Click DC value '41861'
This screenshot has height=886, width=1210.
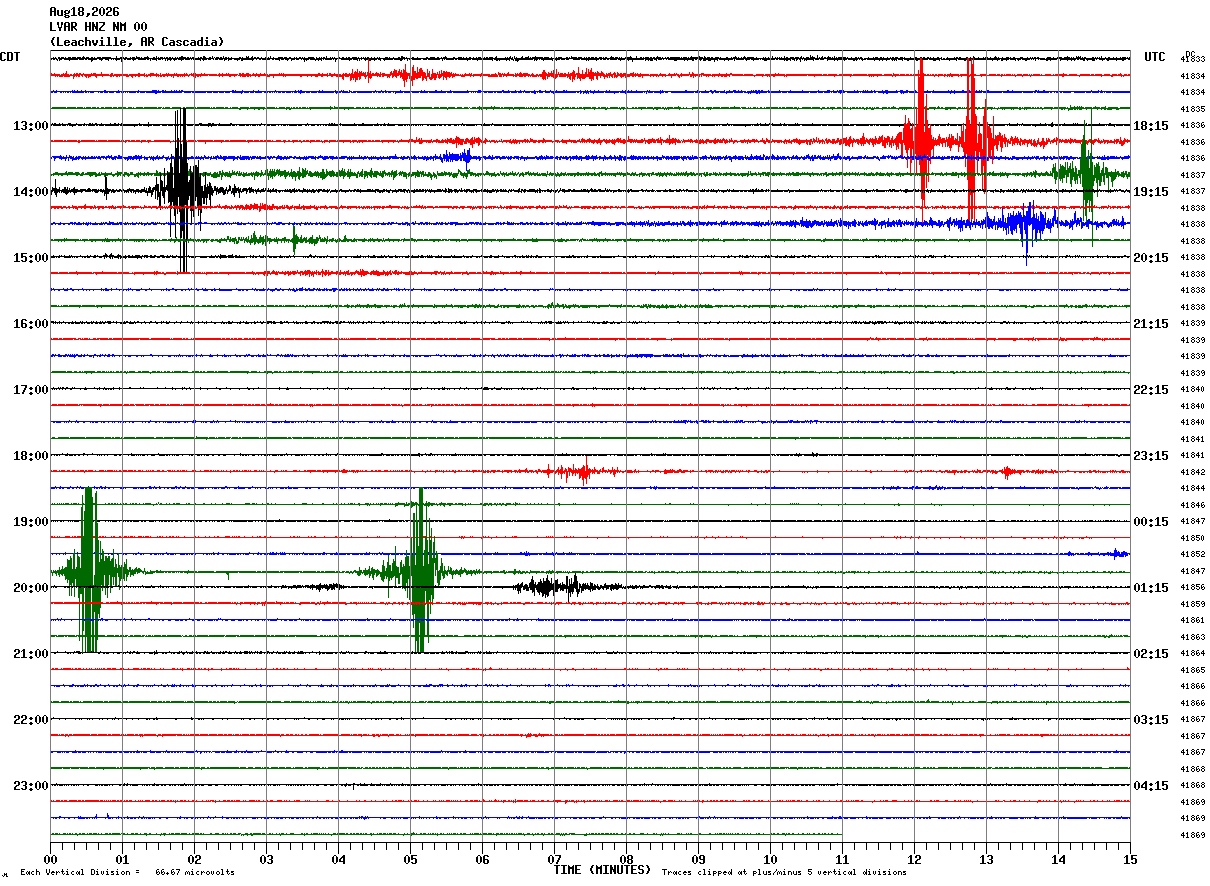(x=1192, y=620)
